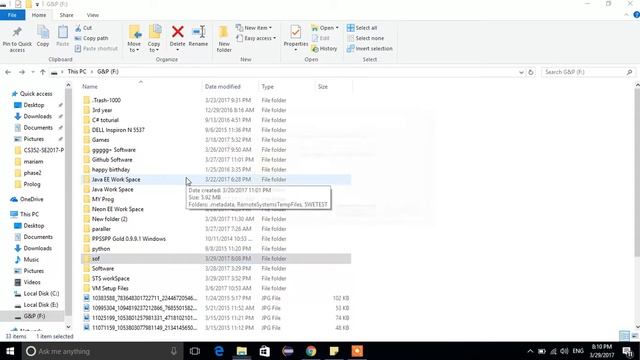This screenshot has height=360, width=640.
Task: Click Select none
Action: [365, 38]
